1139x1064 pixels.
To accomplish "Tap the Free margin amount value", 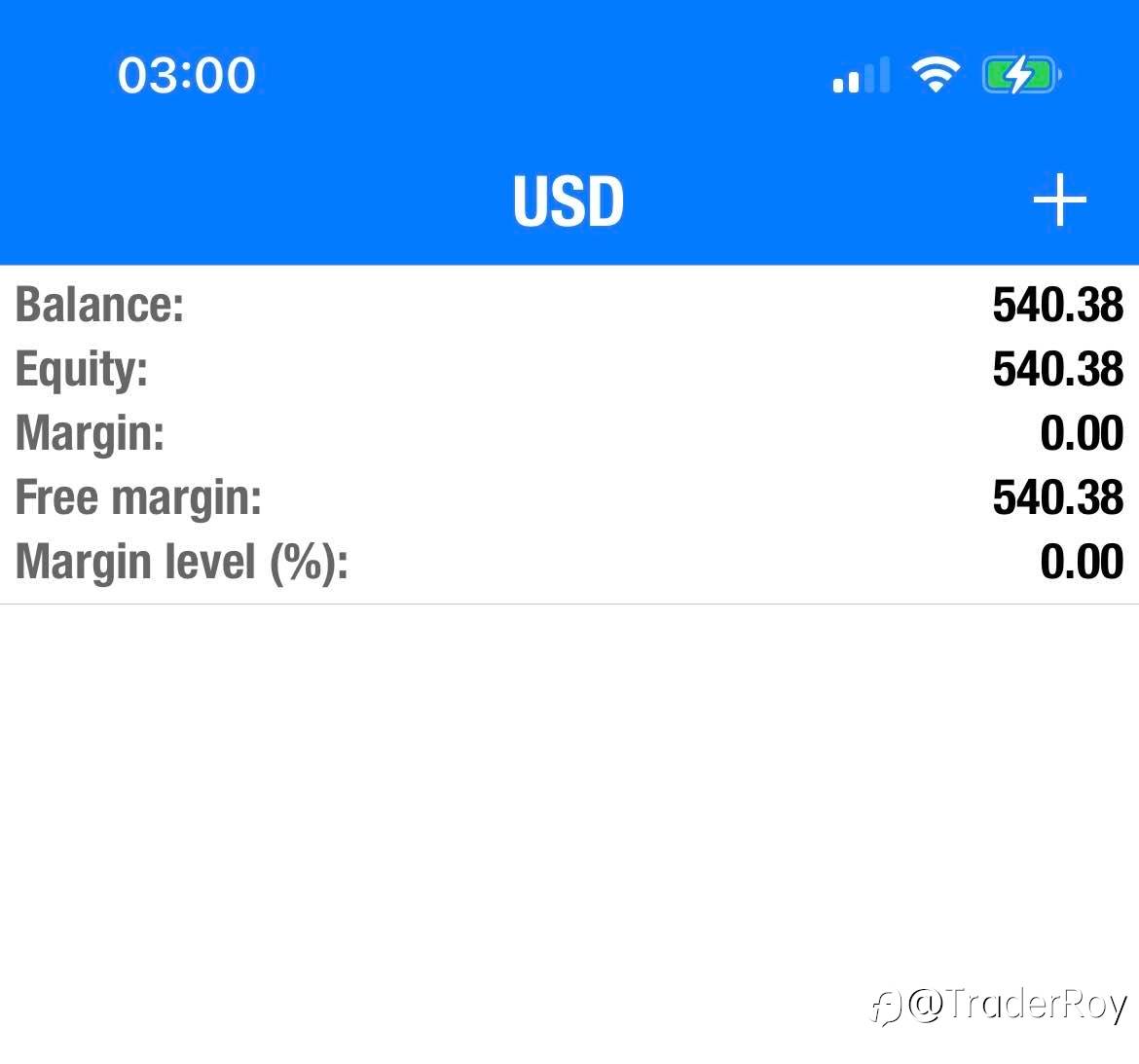I will [x=1057, y=497].
